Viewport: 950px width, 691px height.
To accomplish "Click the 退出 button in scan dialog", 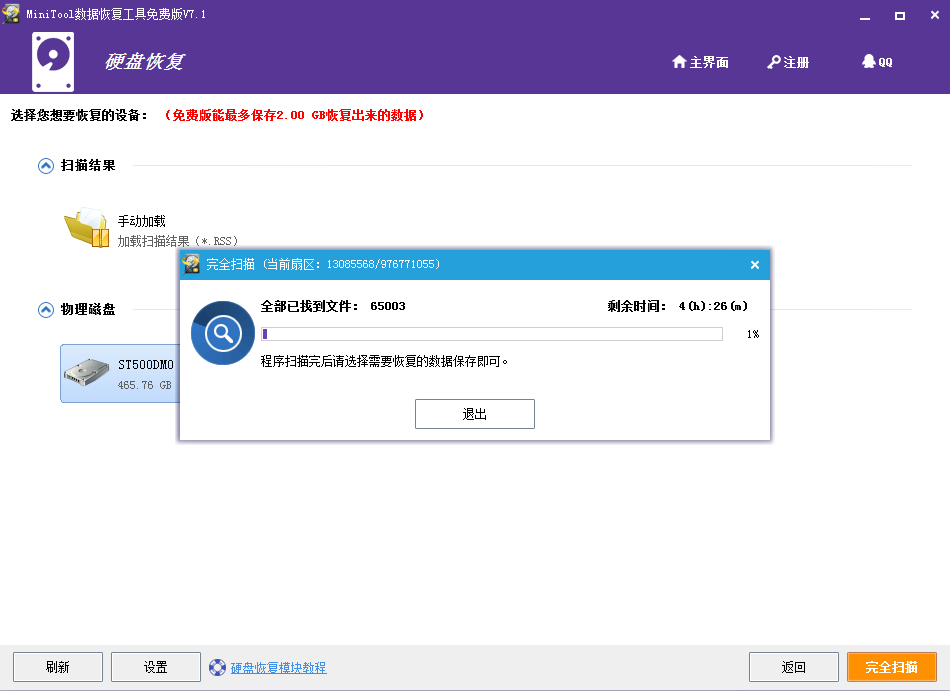I will tap(474, 414).
